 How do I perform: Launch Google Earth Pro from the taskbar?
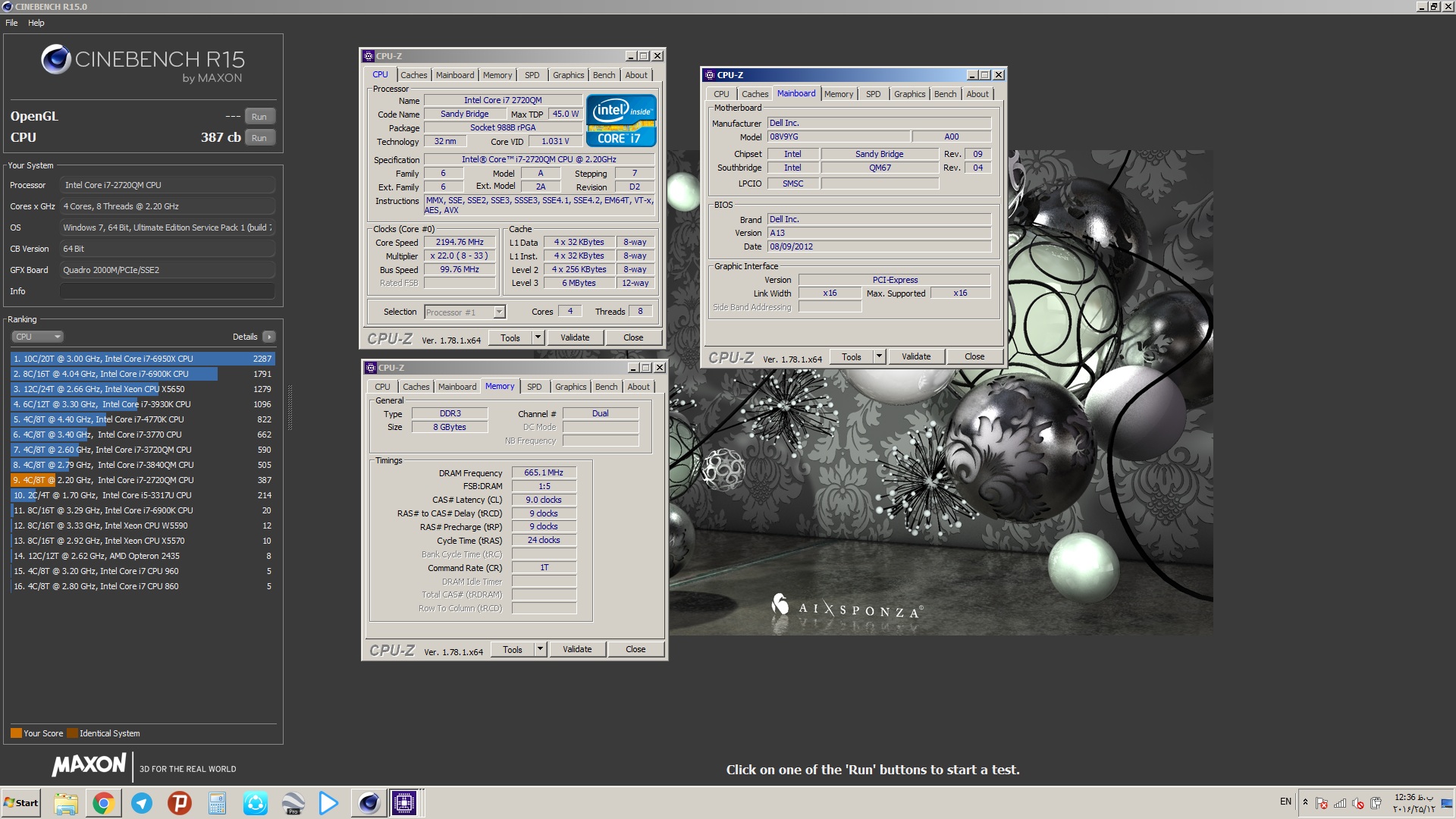tap(293, 803)
